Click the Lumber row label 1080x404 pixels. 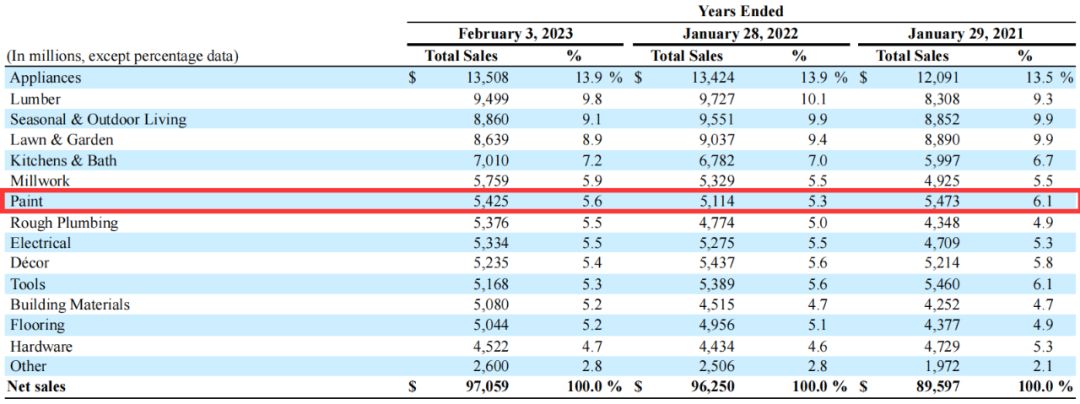36,99
